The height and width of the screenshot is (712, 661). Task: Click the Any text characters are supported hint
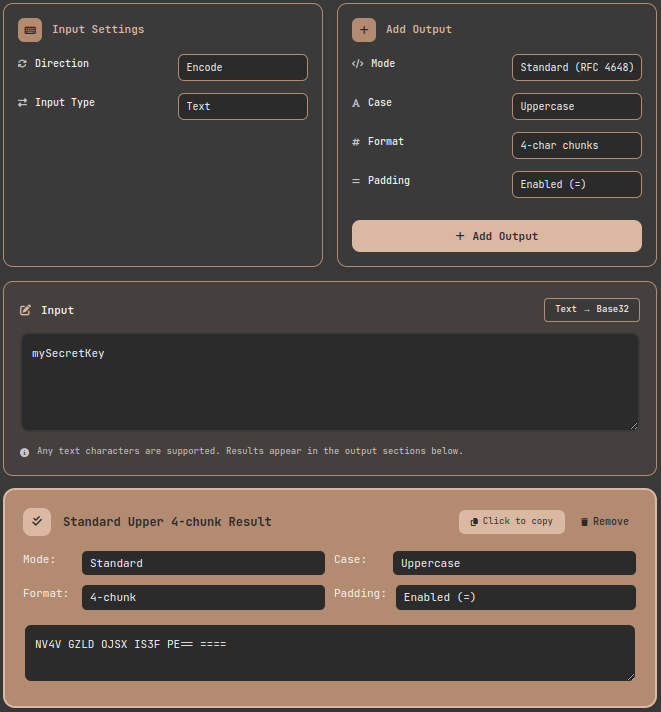click(250, 451)
